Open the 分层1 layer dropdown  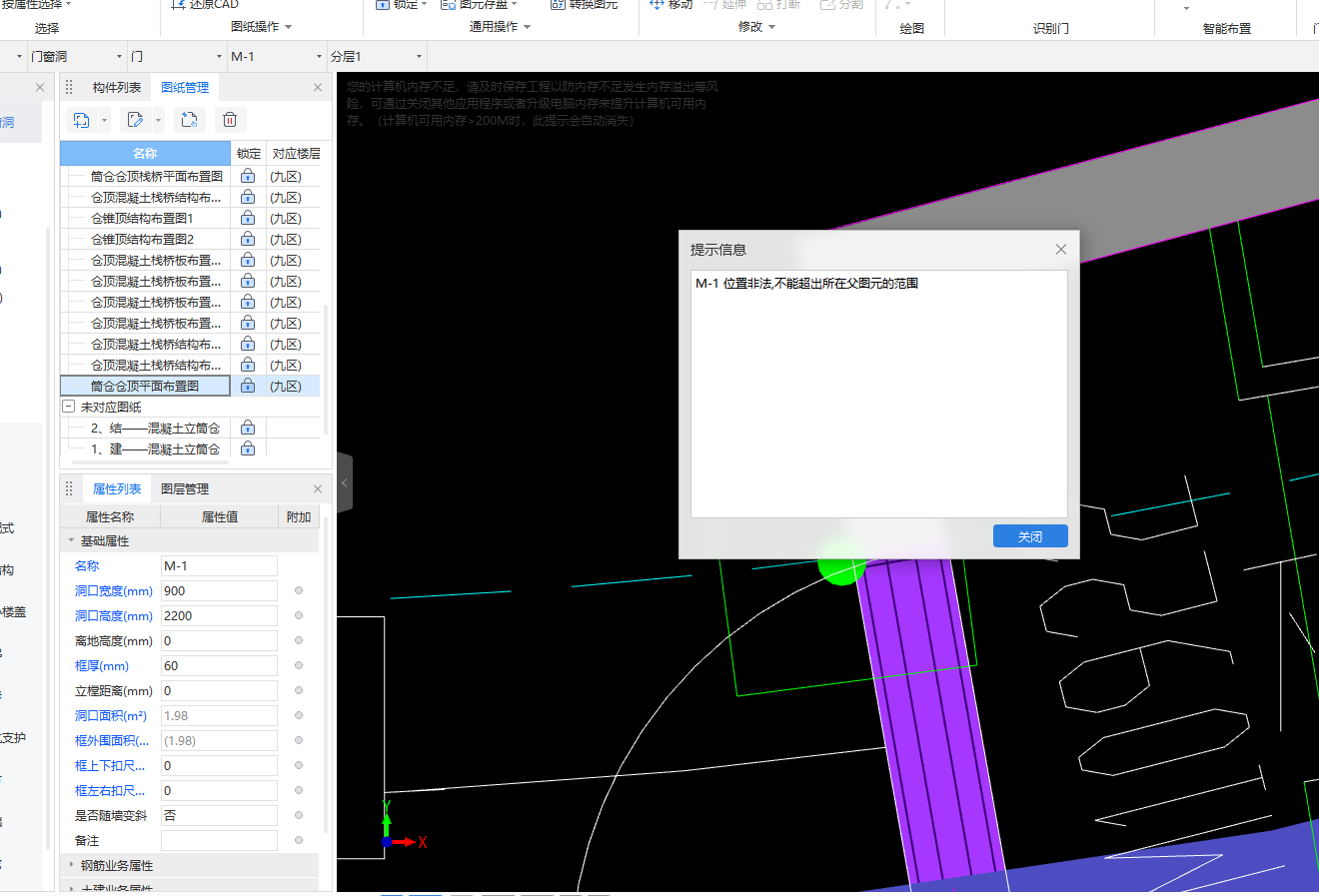[420, 57]
